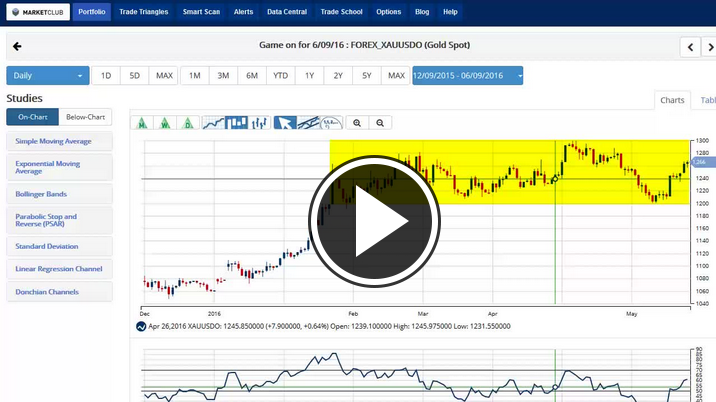716x402 pixels.
Task: Switch to candlestick chart style
Action: 237,122
